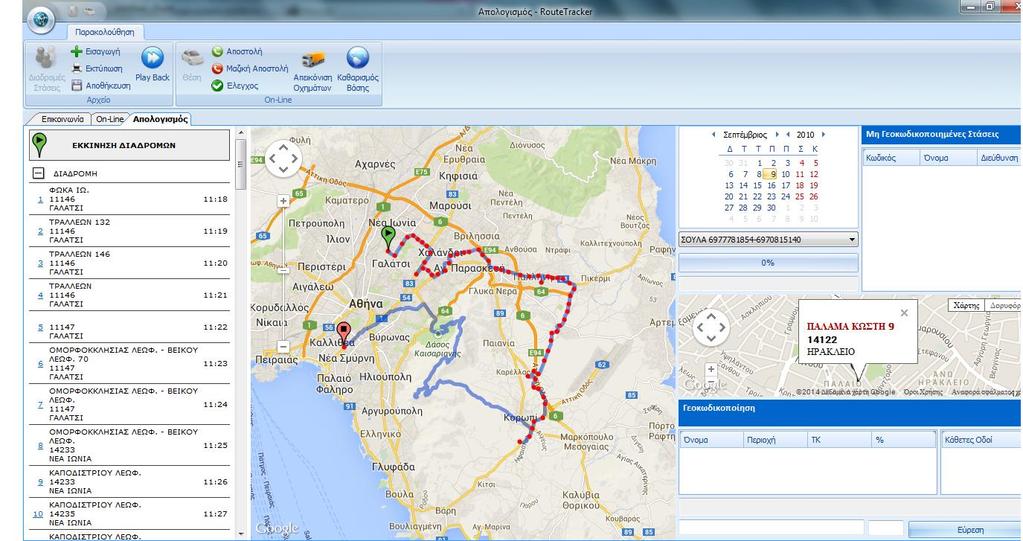Select the ΤΡΑΛΛΕΩΝ stop at 11:21
Image resolution: width=1023 pixels, height=541 pixels.
[x=129, y=295]
